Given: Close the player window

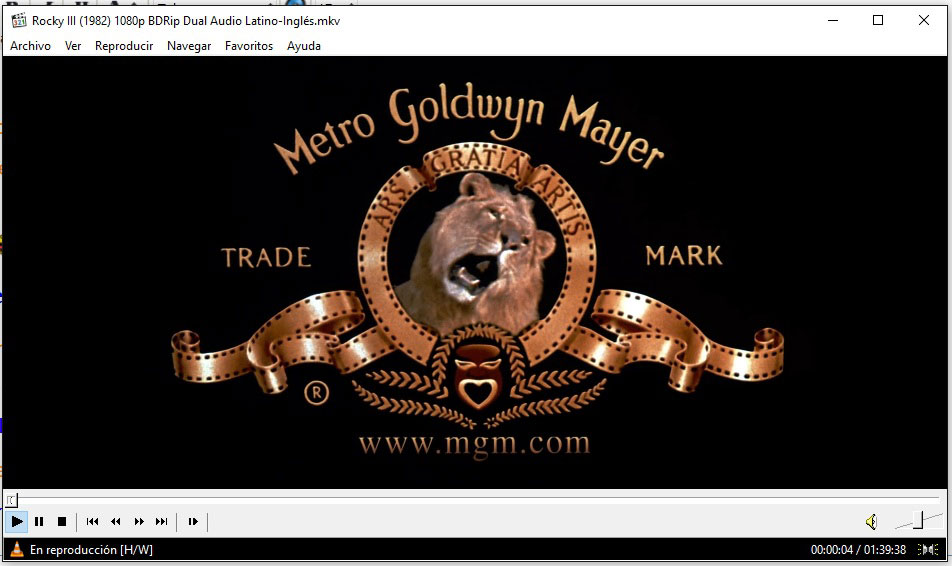Looking at the screenshot, I should click(923, 20).
